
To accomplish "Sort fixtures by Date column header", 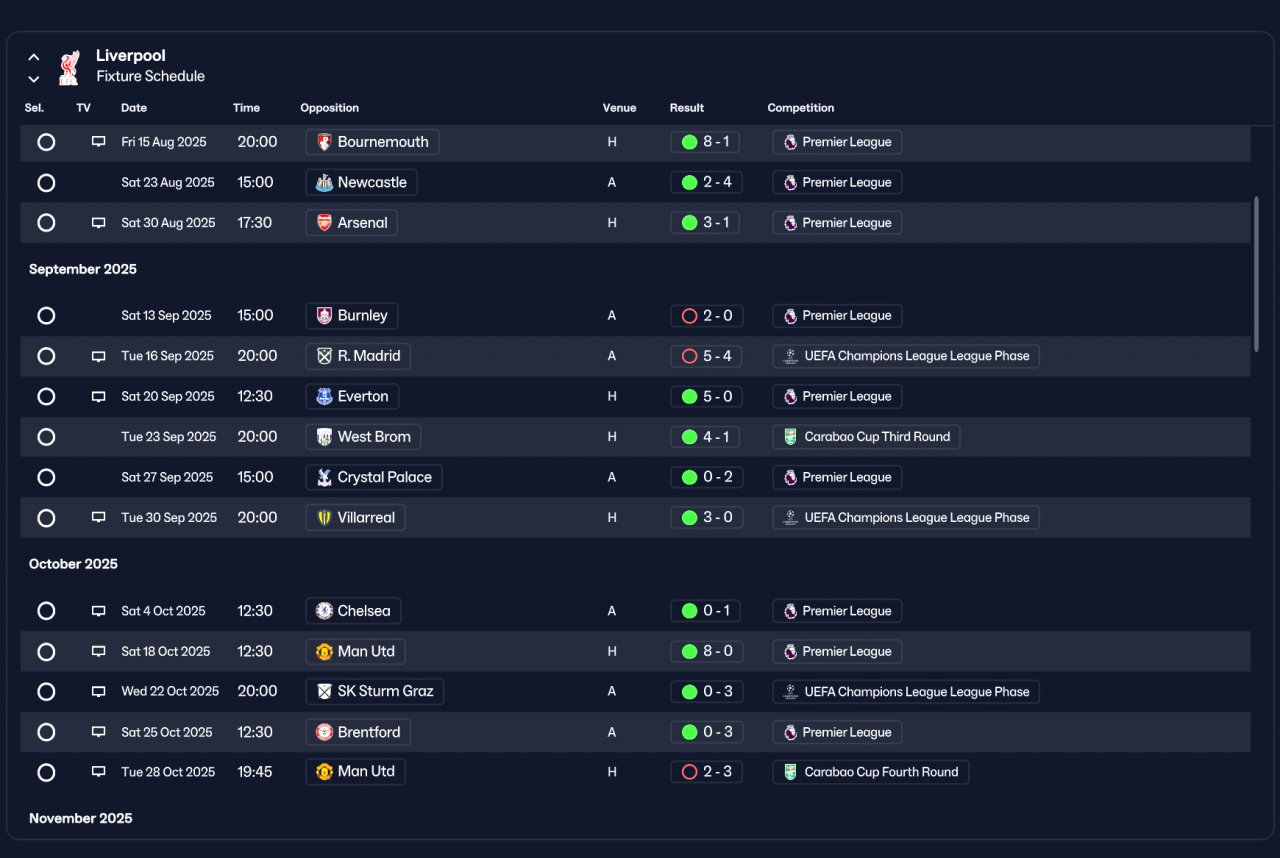I will pos(134,108).
